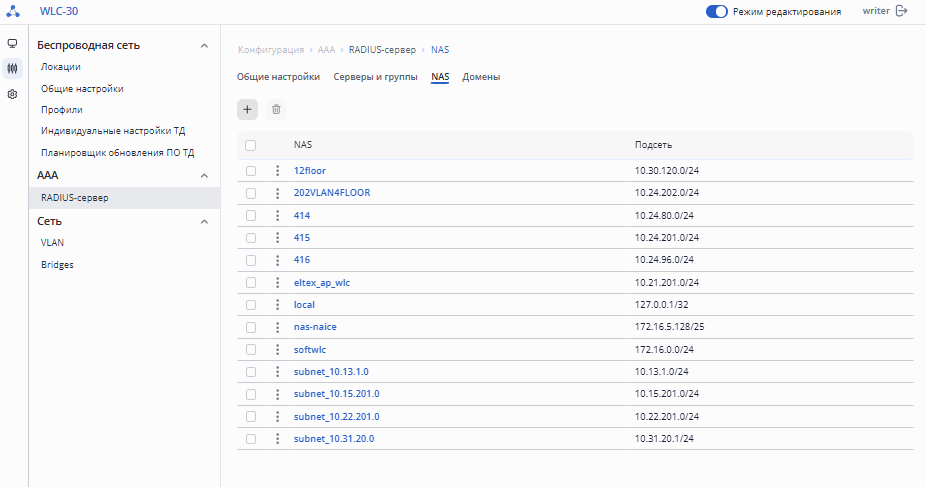Toggle the Режим редактирования switch

click(716, 11)
